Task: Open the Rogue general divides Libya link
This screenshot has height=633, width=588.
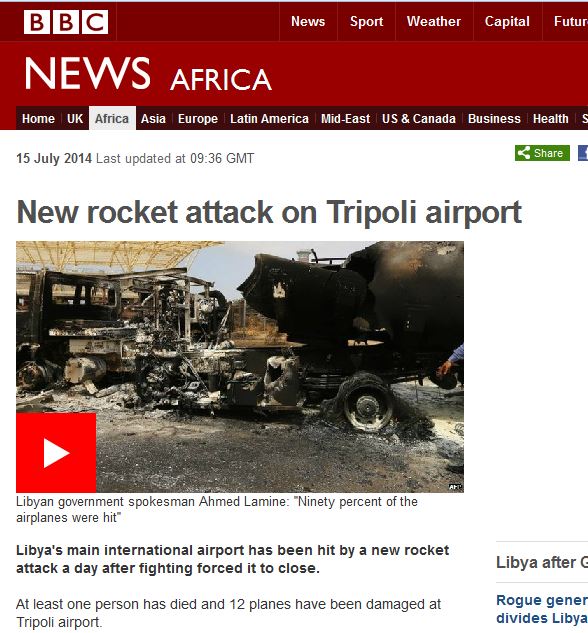Action: pos(542,609)
